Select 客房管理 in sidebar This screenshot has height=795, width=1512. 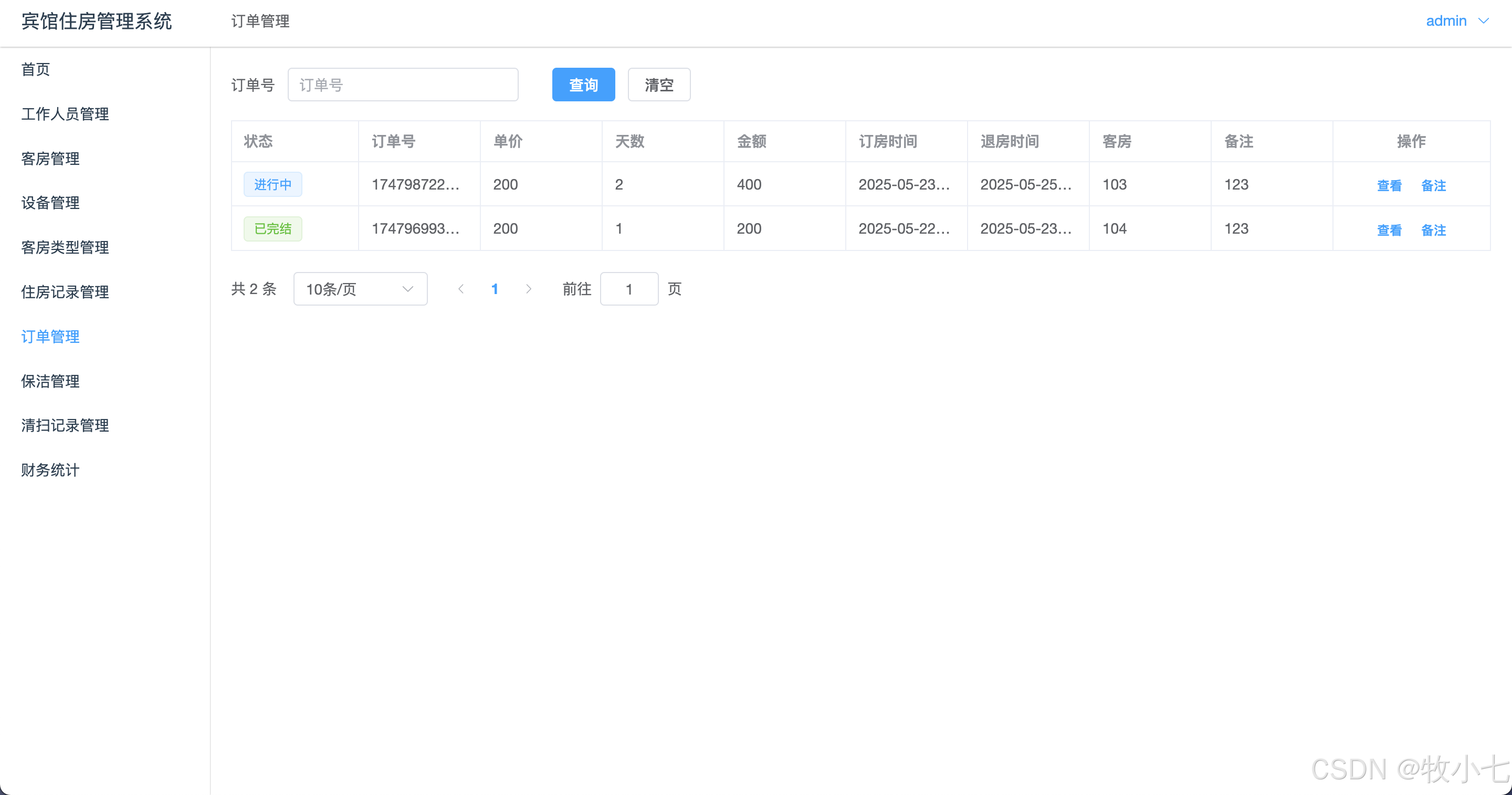50,159
